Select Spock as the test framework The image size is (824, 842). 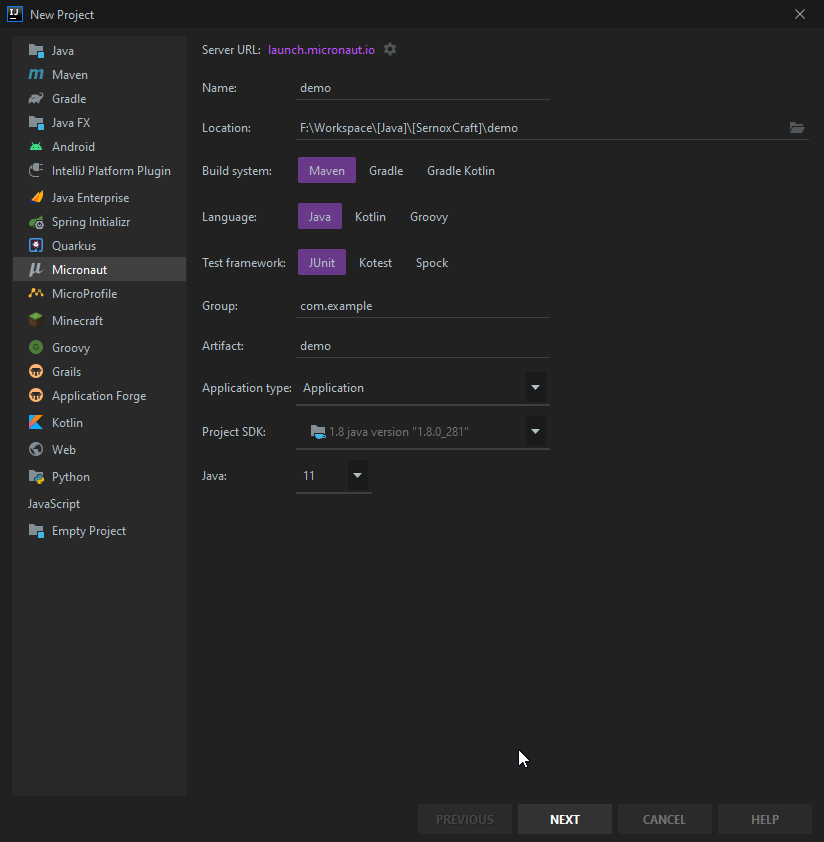[x=431, y=263]
